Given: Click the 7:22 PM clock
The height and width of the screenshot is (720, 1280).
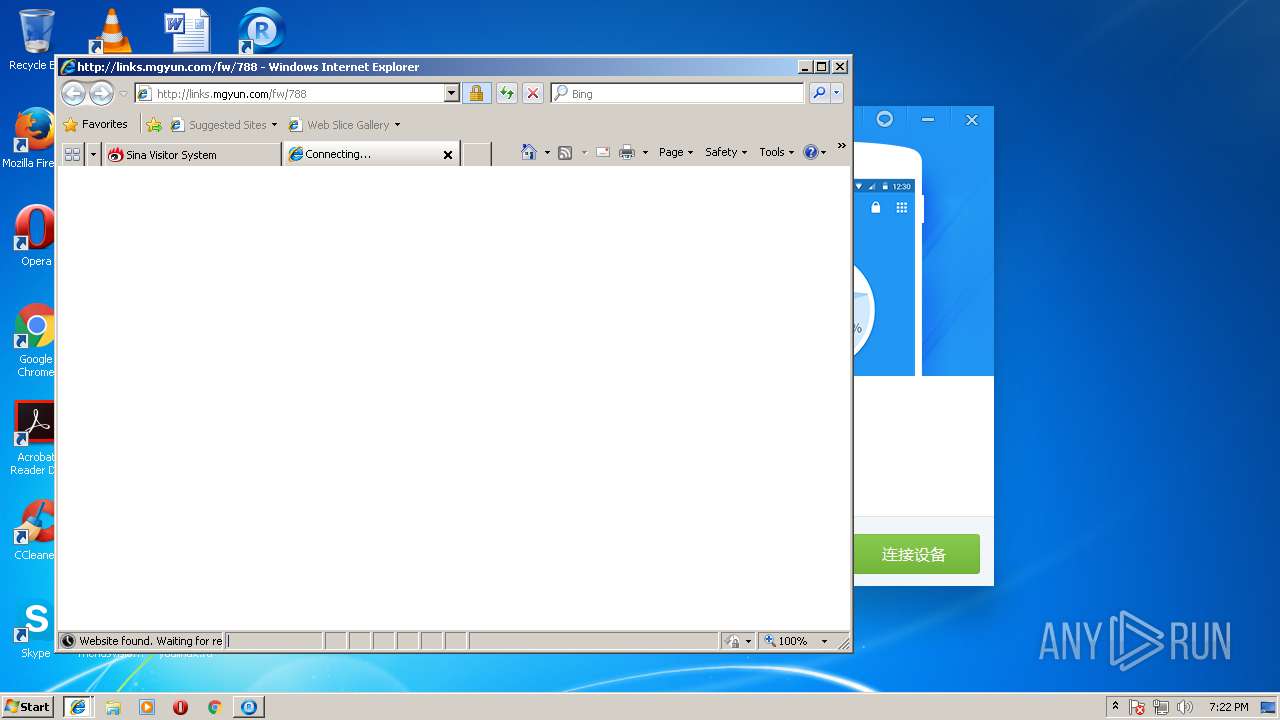Looking at the screenshot, I should pos(1228,707).
